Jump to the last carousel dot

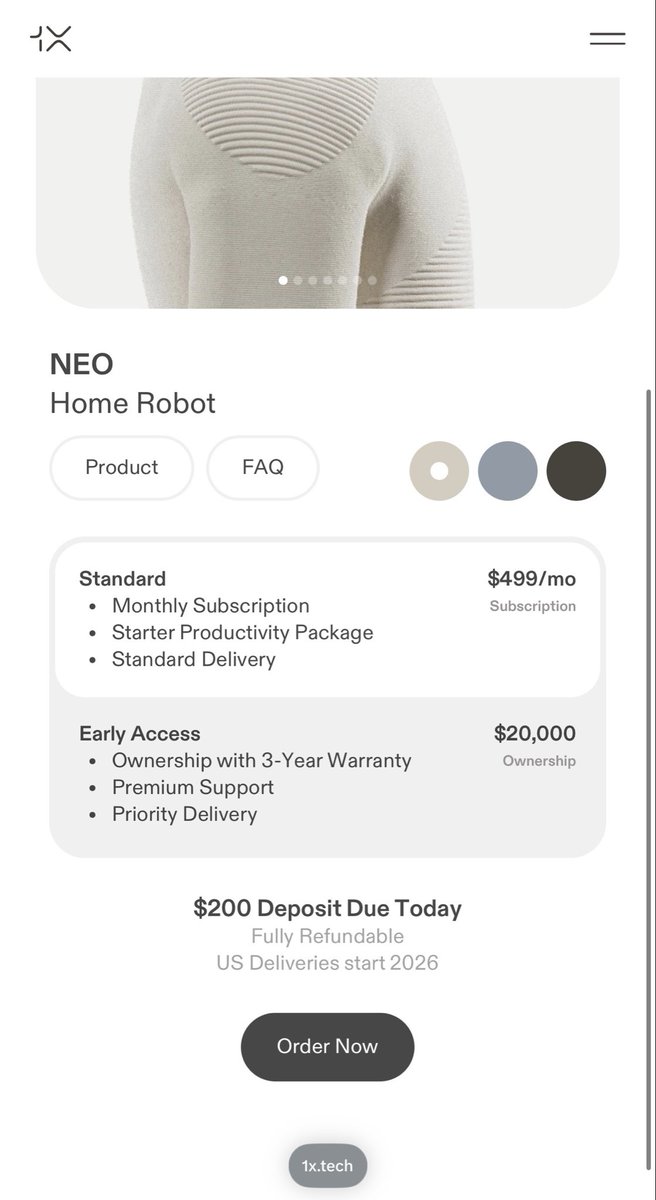tap(372, 280)
